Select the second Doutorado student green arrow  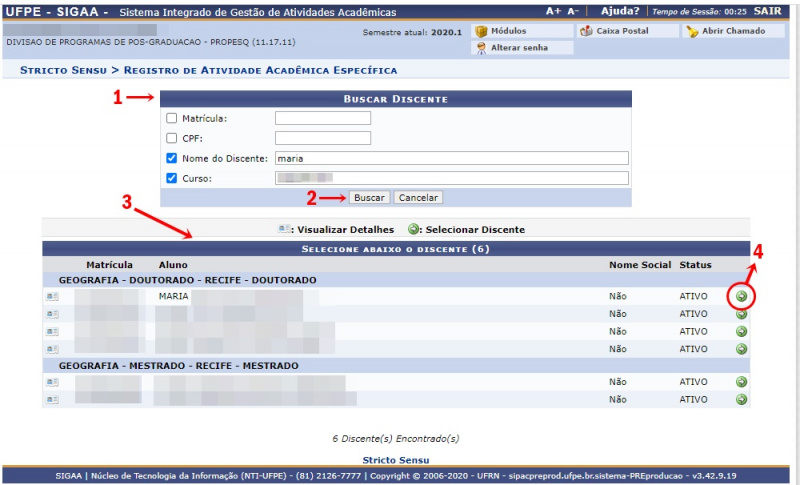point(741,314)
